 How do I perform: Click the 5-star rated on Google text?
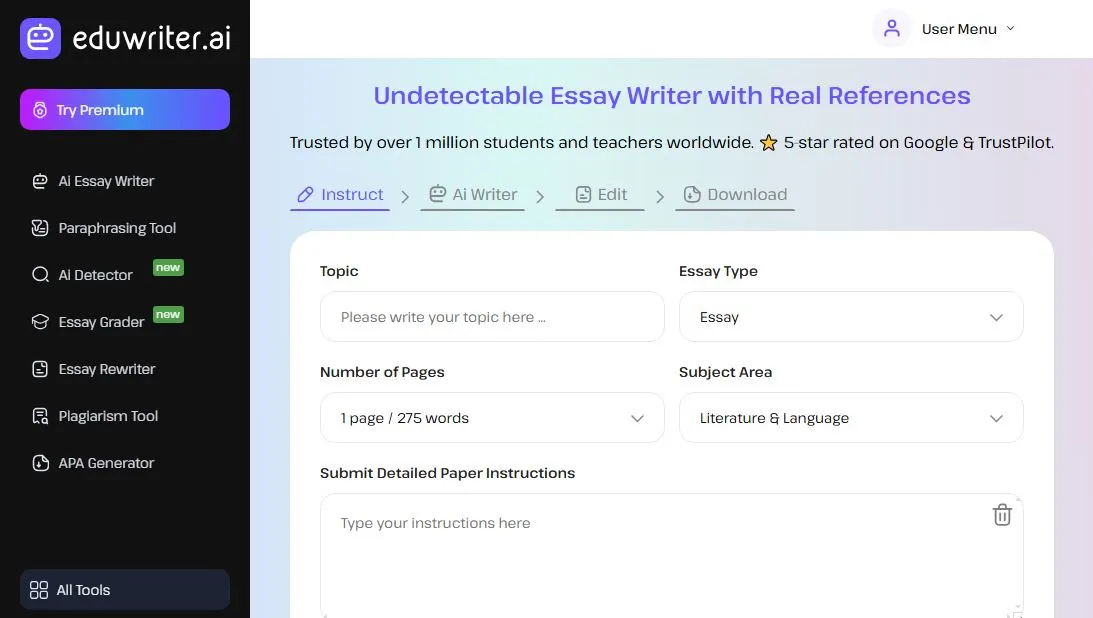pyautogui.click(x=918, y=143)
